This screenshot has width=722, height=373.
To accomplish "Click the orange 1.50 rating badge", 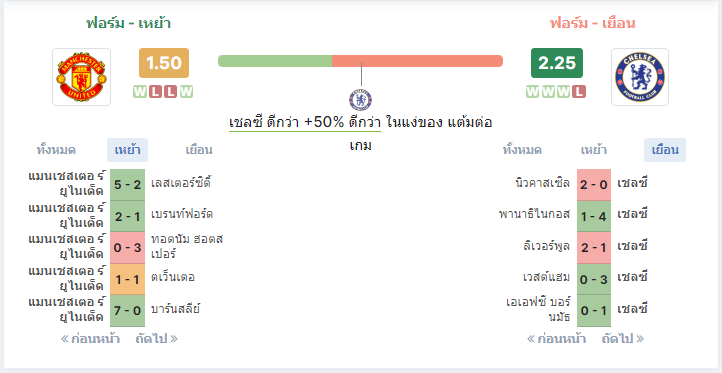I will pos(164,63).
